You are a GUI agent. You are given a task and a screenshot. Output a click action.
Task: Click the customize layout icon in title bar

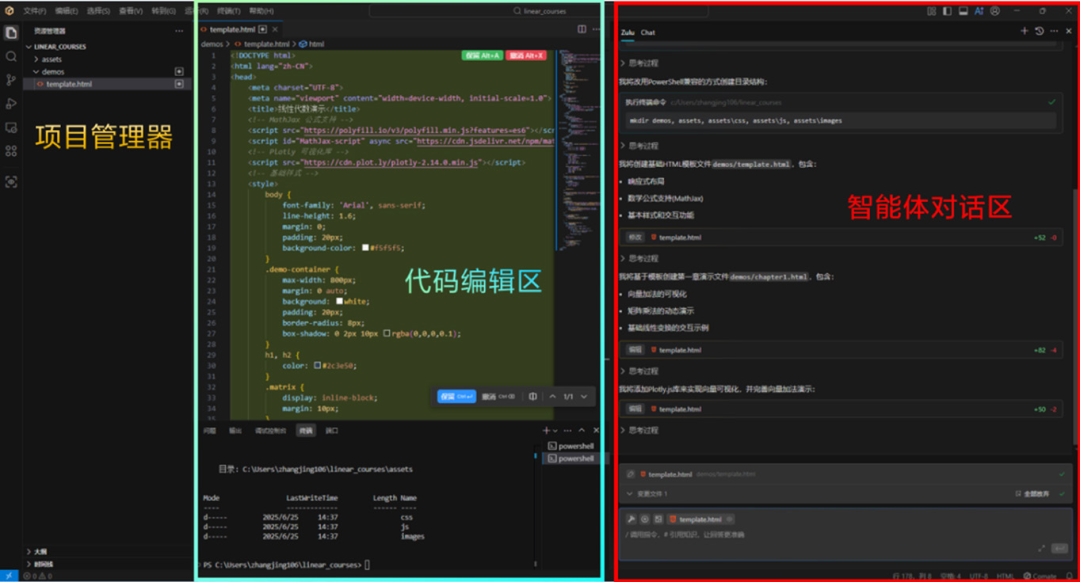[931, 11]
